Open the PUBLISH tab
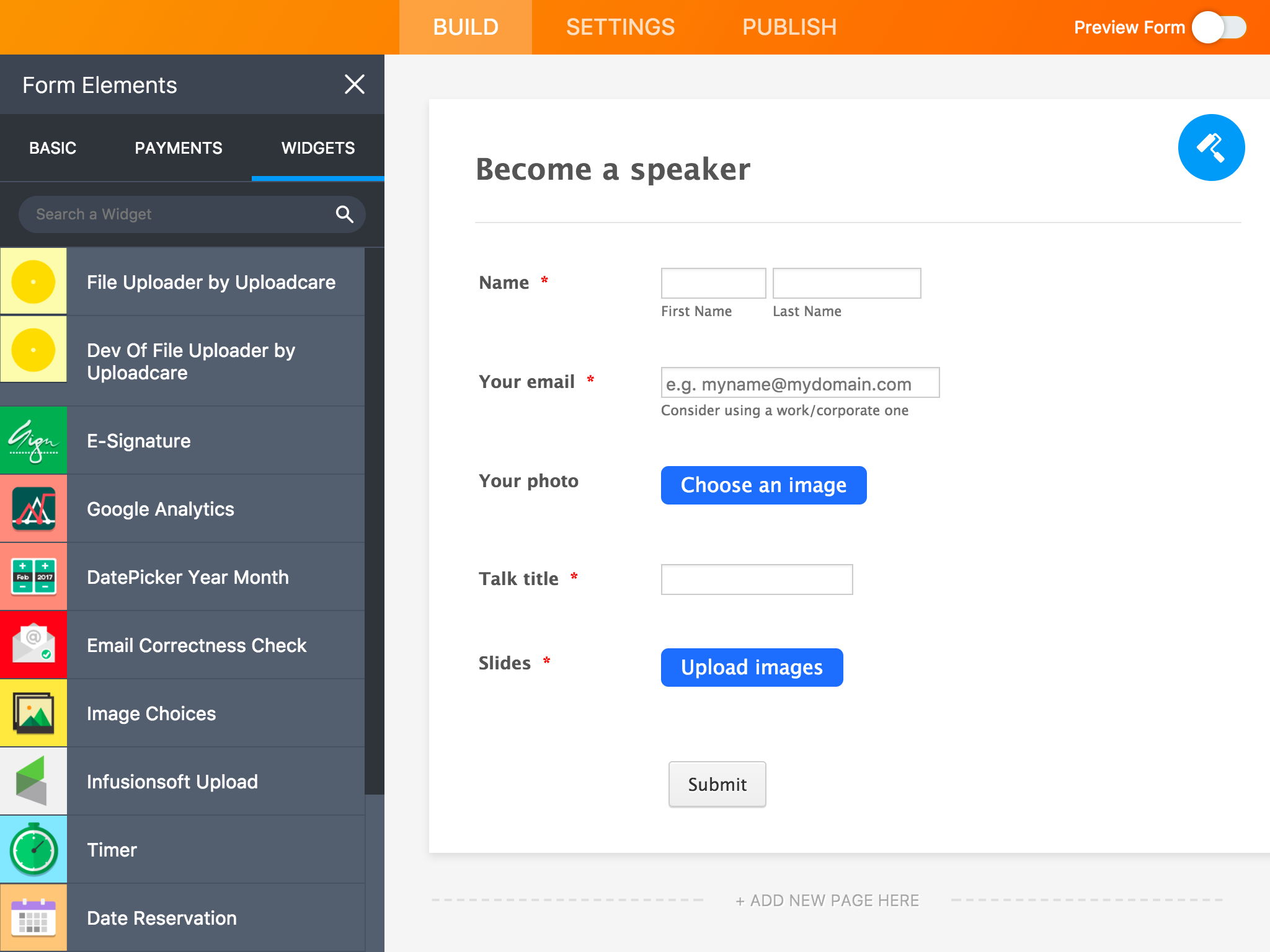 [789, 27]
